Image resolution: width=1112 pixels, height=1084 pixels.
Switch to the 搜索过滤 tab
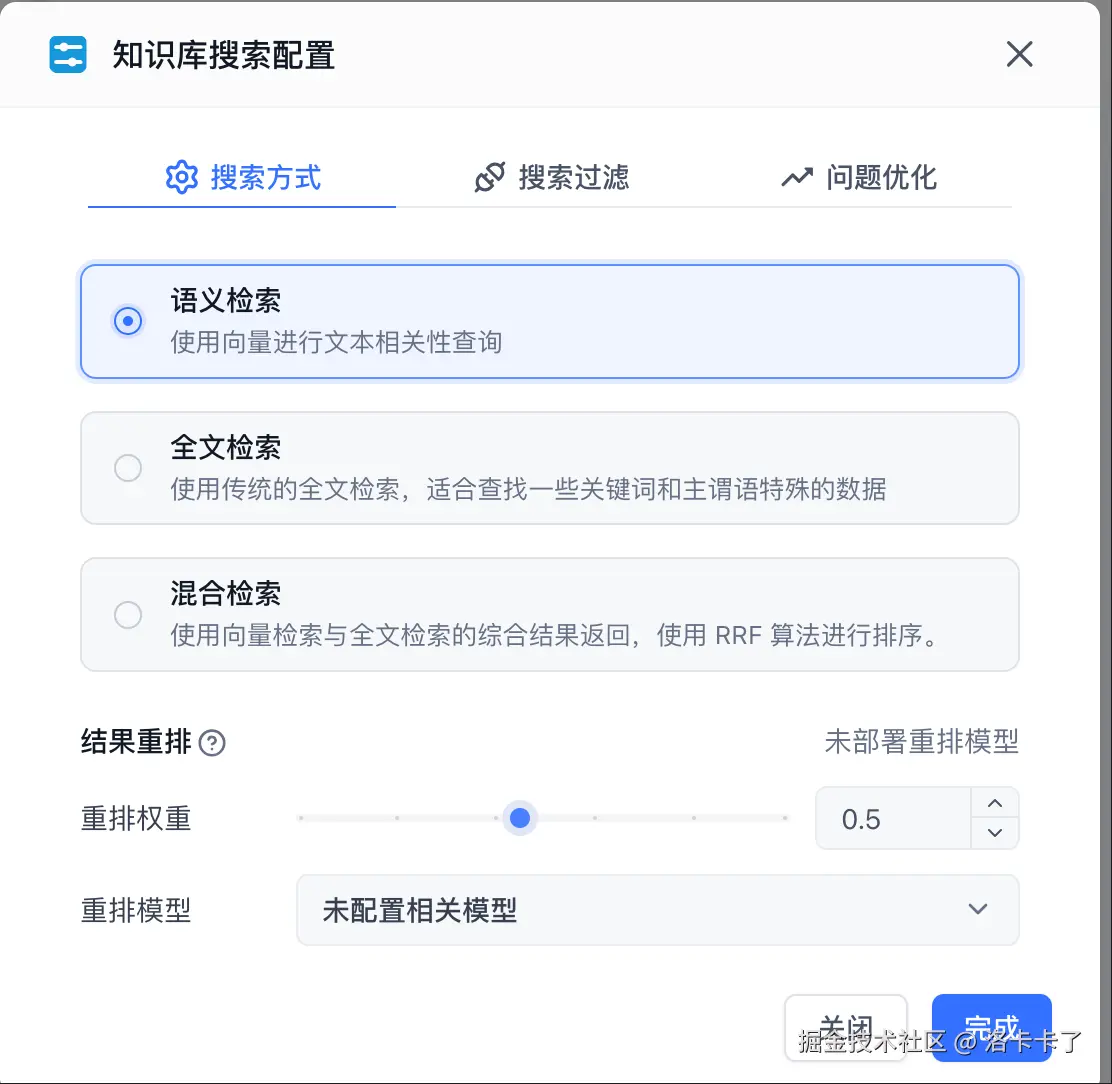coord(551,177)
